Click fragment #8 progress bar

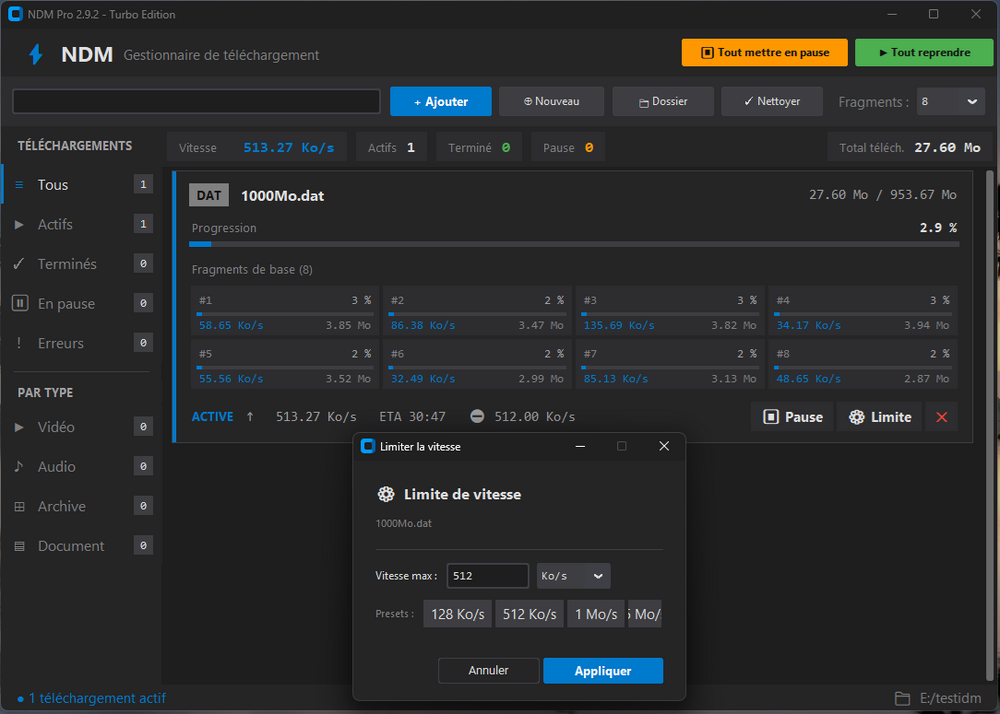(x=863, y=368)
